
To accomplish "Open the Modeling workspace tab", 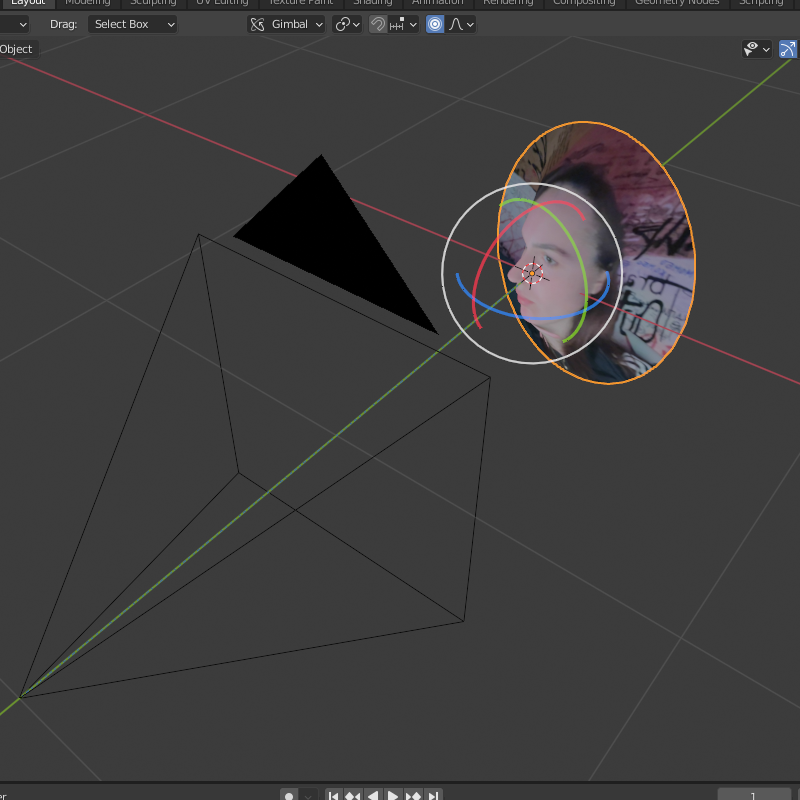I will 87,3.
